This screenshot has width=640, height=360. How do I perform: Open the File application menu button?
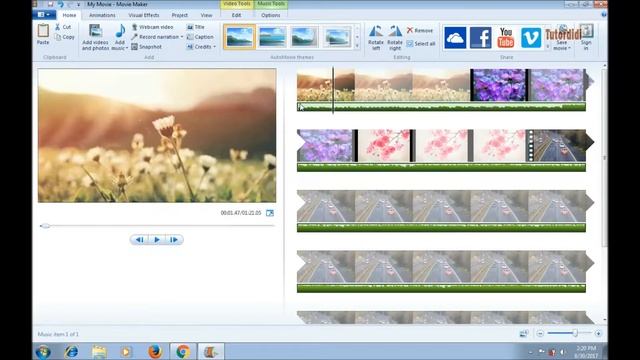coord(44,15)
